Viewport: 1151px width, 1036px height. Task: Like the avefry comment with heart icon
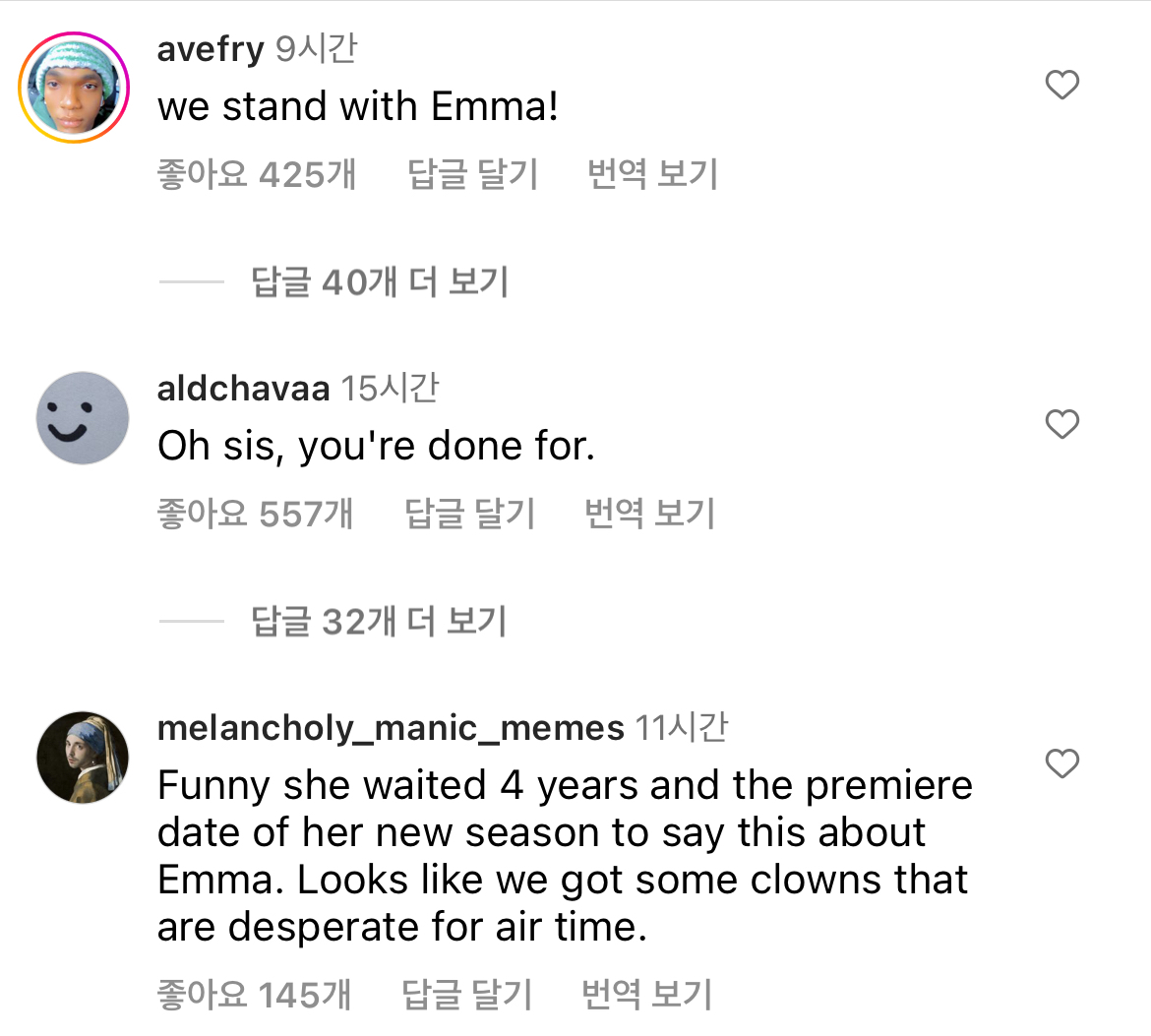(1061, 86)
